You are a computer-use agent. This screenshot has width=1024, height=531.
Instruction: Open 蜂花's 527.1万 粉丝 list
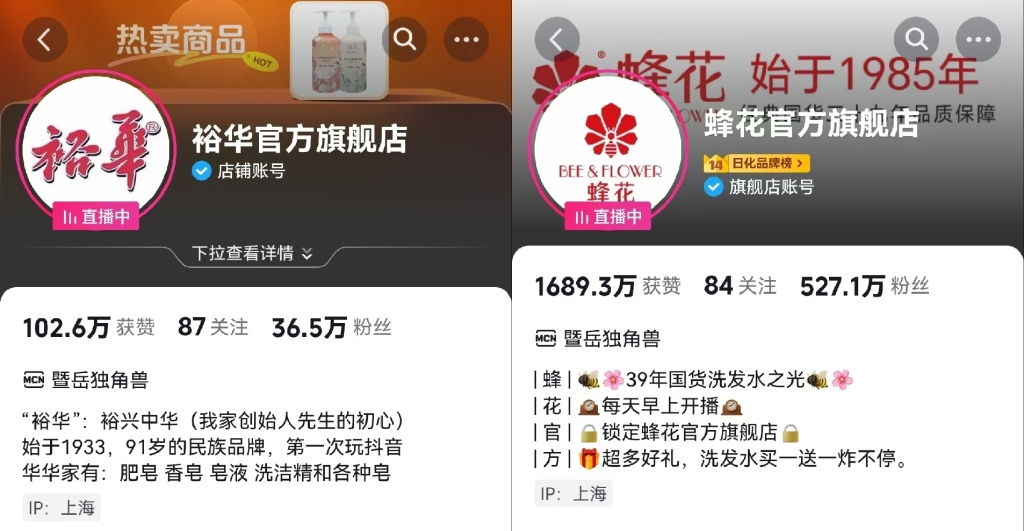[865, 286]
